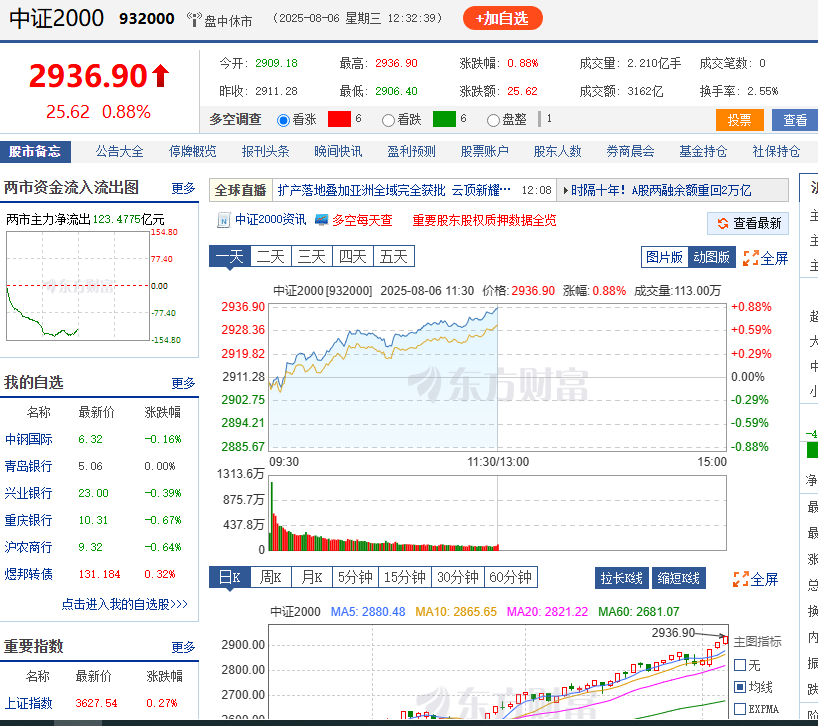Click the 查看最新 button
The image size is (818, 726).
748,224
